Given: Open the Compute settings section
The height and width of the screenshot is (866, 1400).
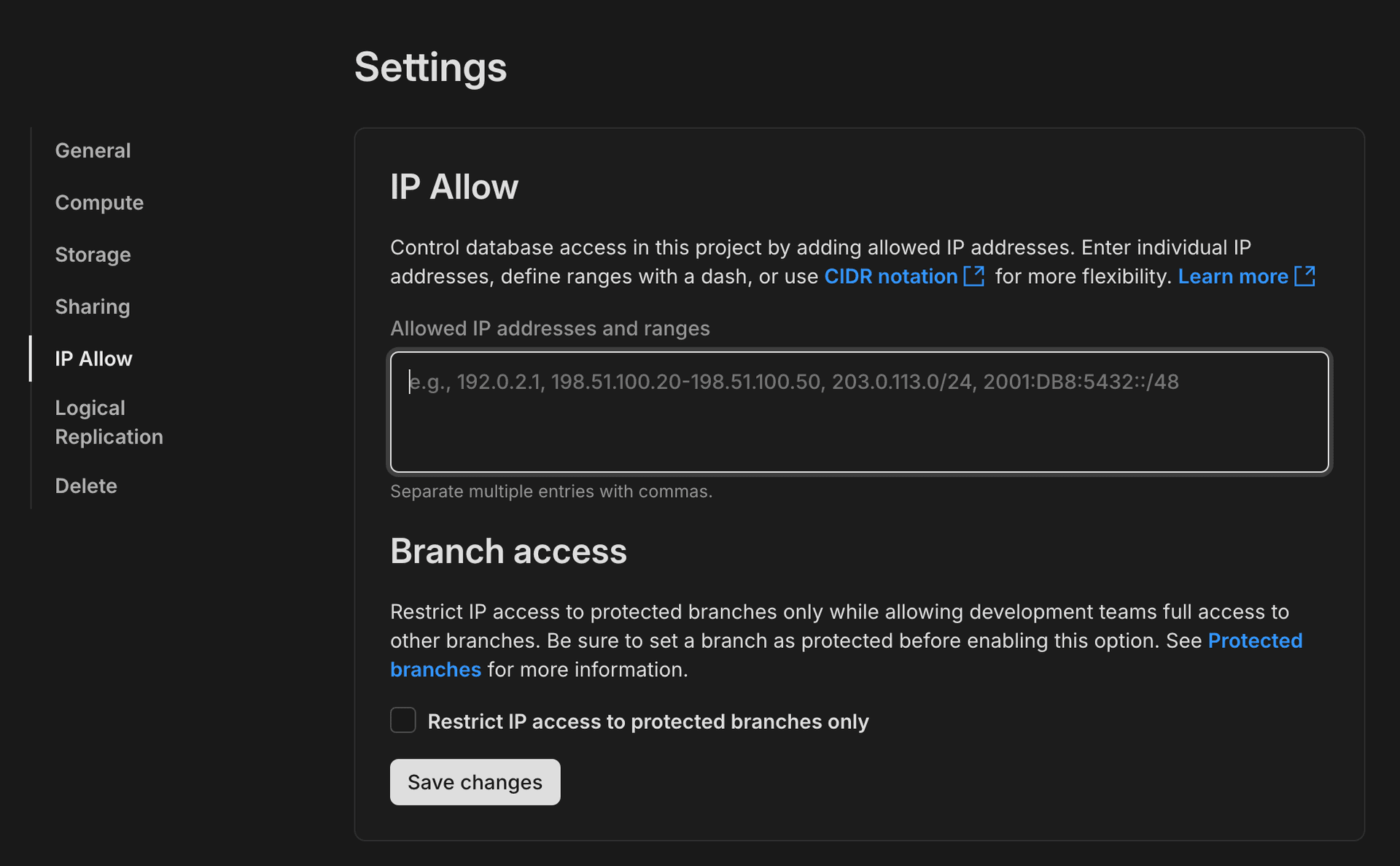Looking at the screenshot, I should pyautogui.click(x=99, y=203).
